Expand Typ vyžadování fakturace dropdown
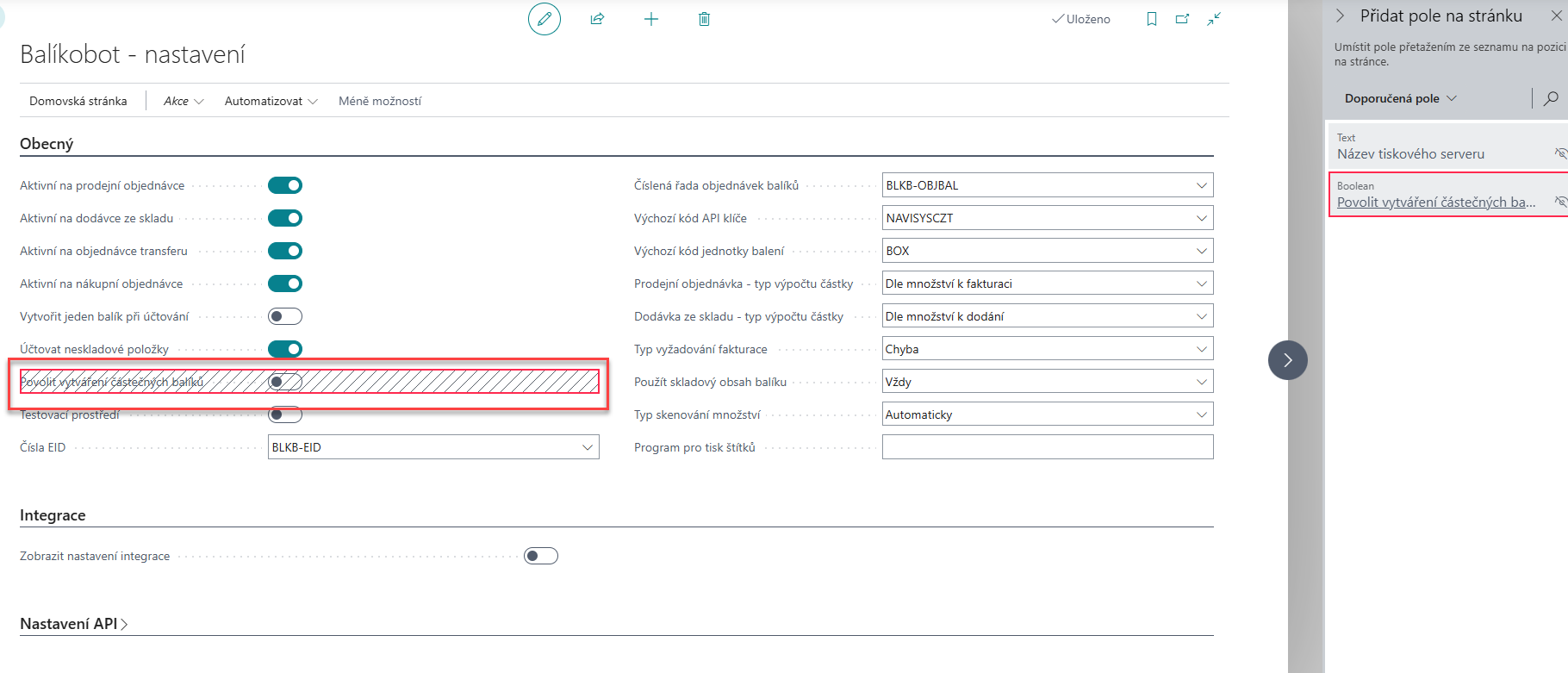 tap(1201, 349)
